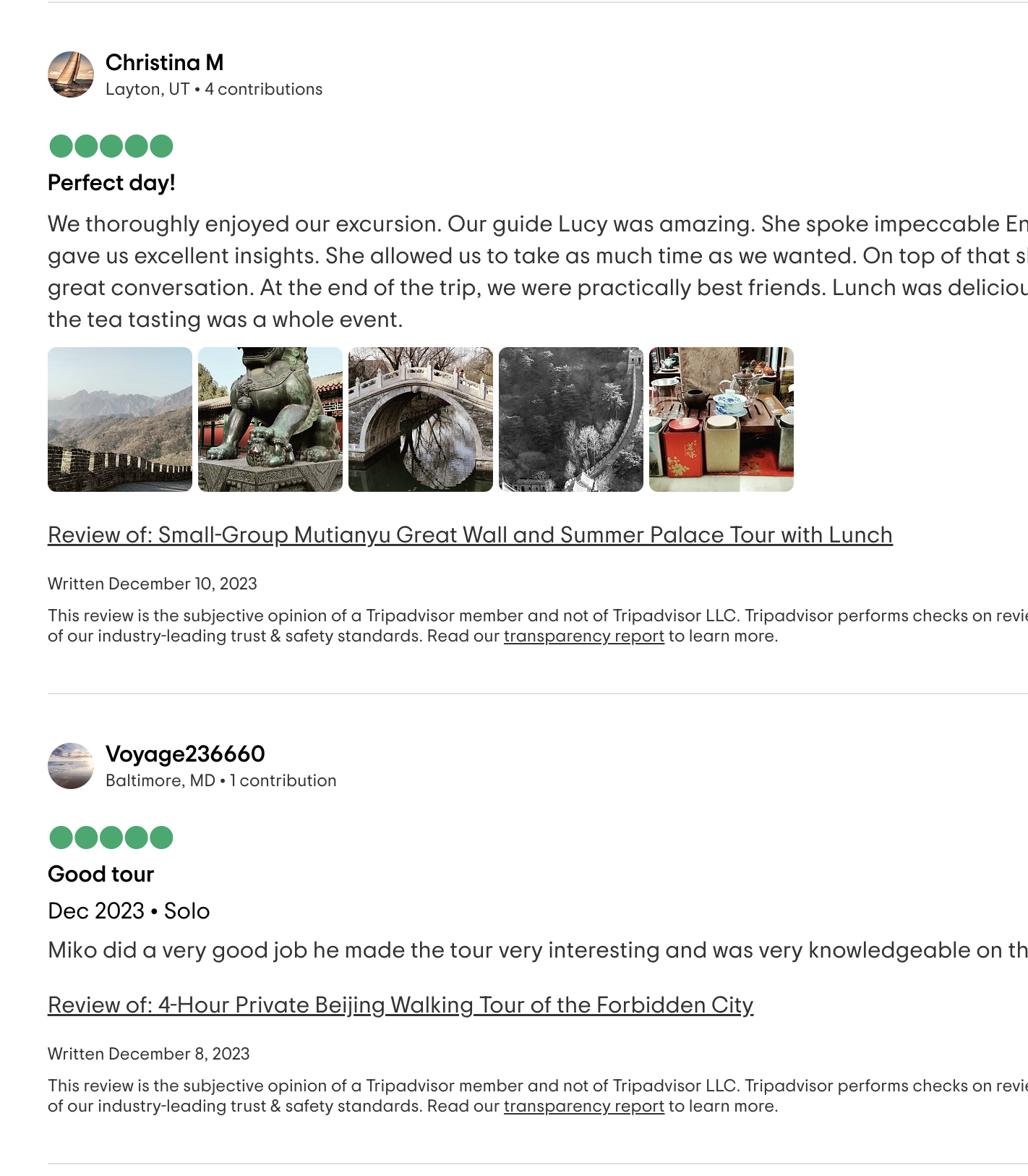Open the Great Wall mountain photo thumbnail

[120, 419]
